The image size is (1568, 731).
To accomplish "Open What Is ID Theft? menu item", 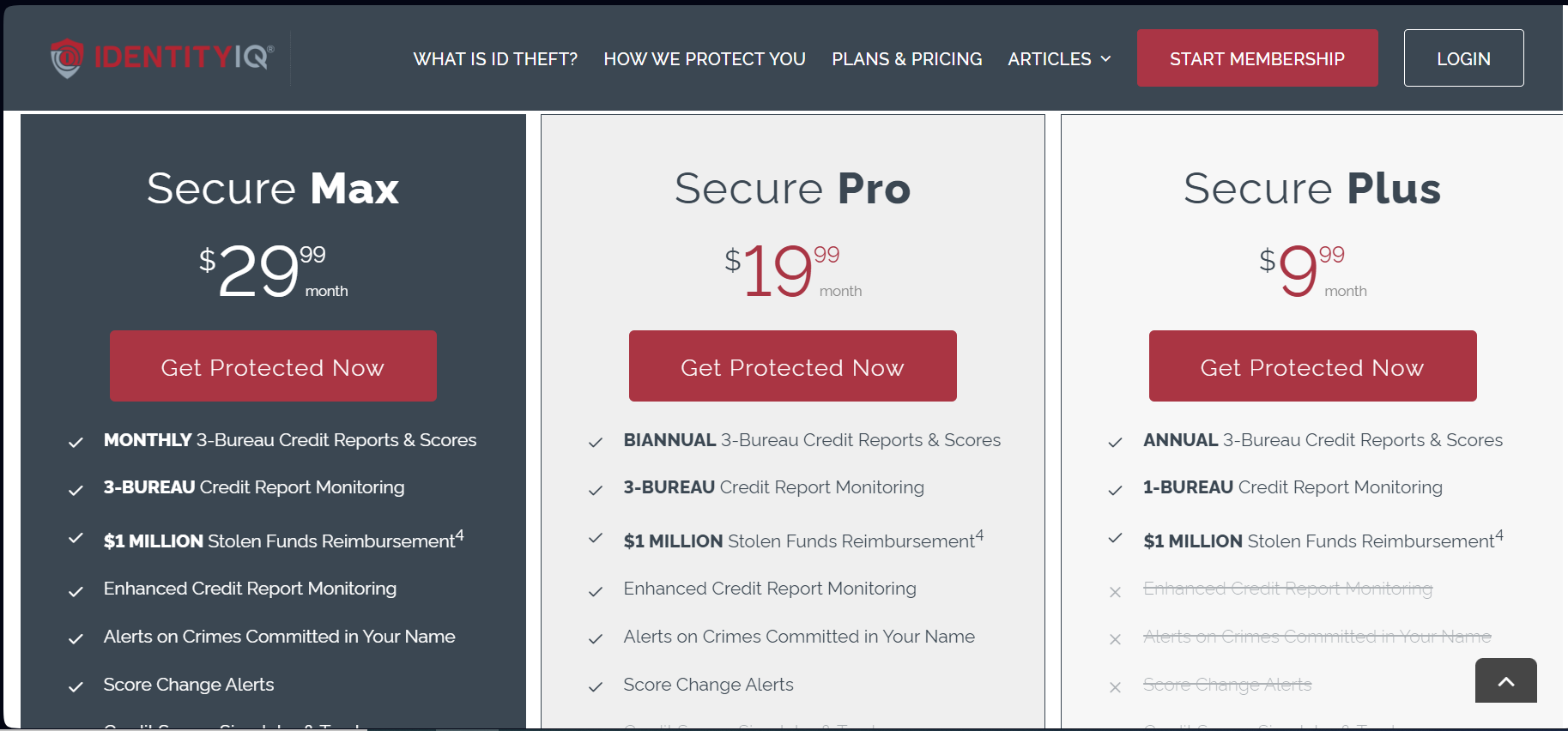I will tap(495, 59).
